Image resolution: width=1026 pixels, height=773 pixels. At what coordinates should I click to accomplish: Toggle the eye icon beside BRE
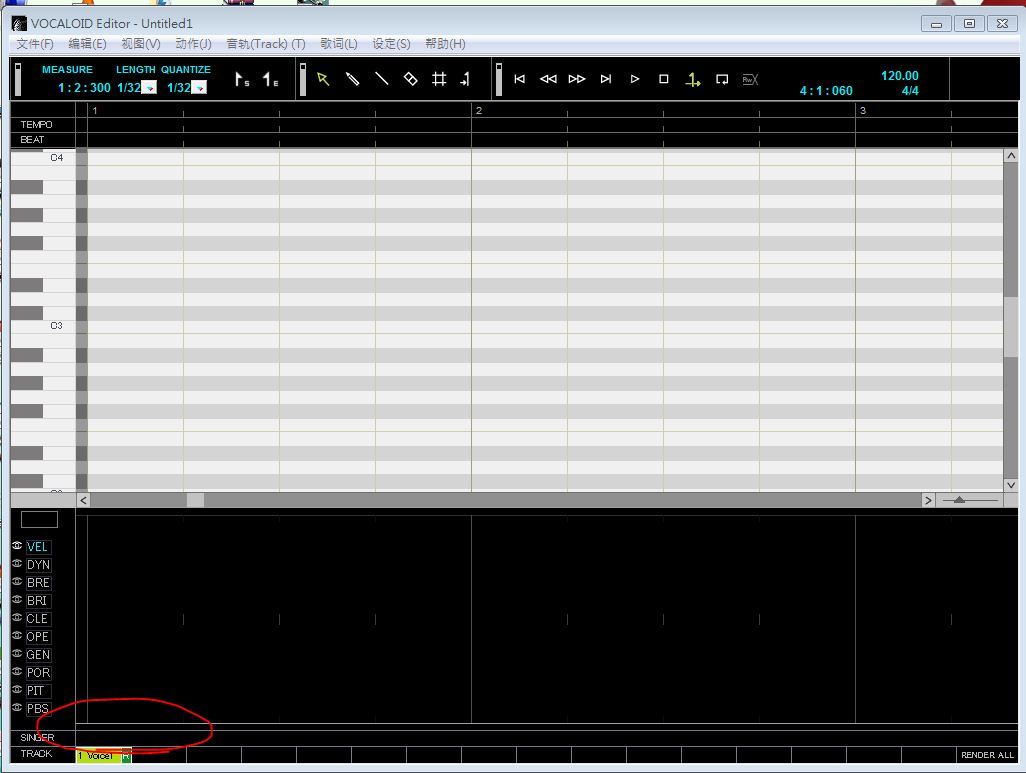click(17, 582)
